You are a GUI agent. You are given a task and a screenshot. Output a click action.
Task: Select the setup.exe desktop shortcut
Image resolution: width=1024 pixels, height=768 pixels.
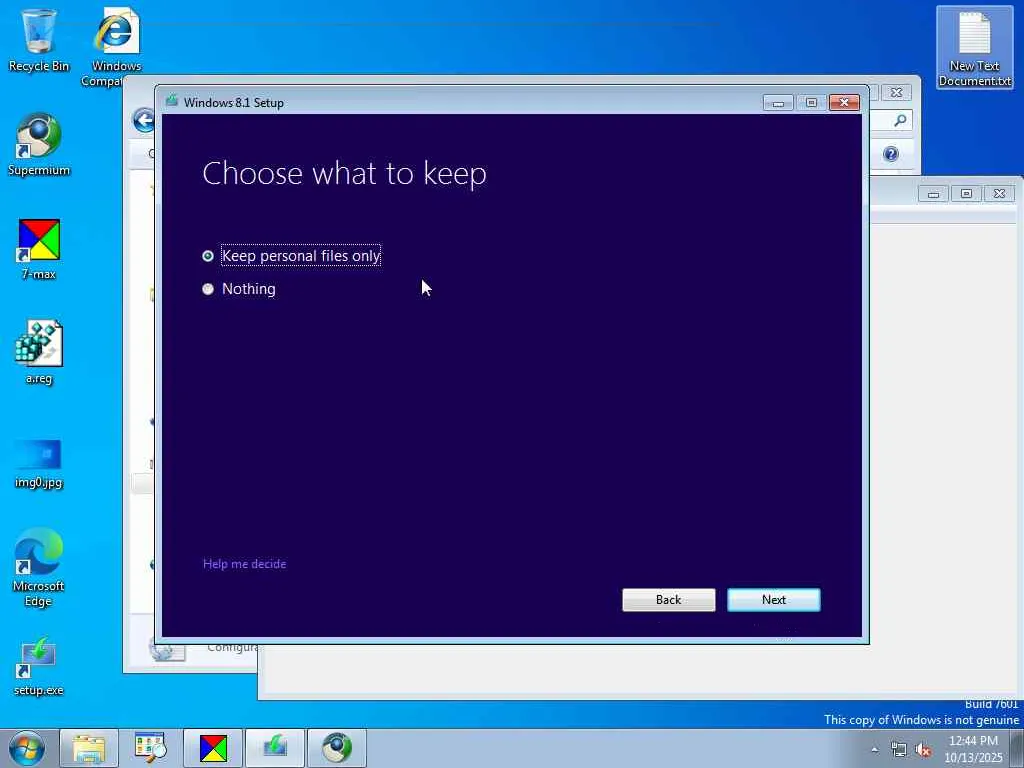click(39, 667)
